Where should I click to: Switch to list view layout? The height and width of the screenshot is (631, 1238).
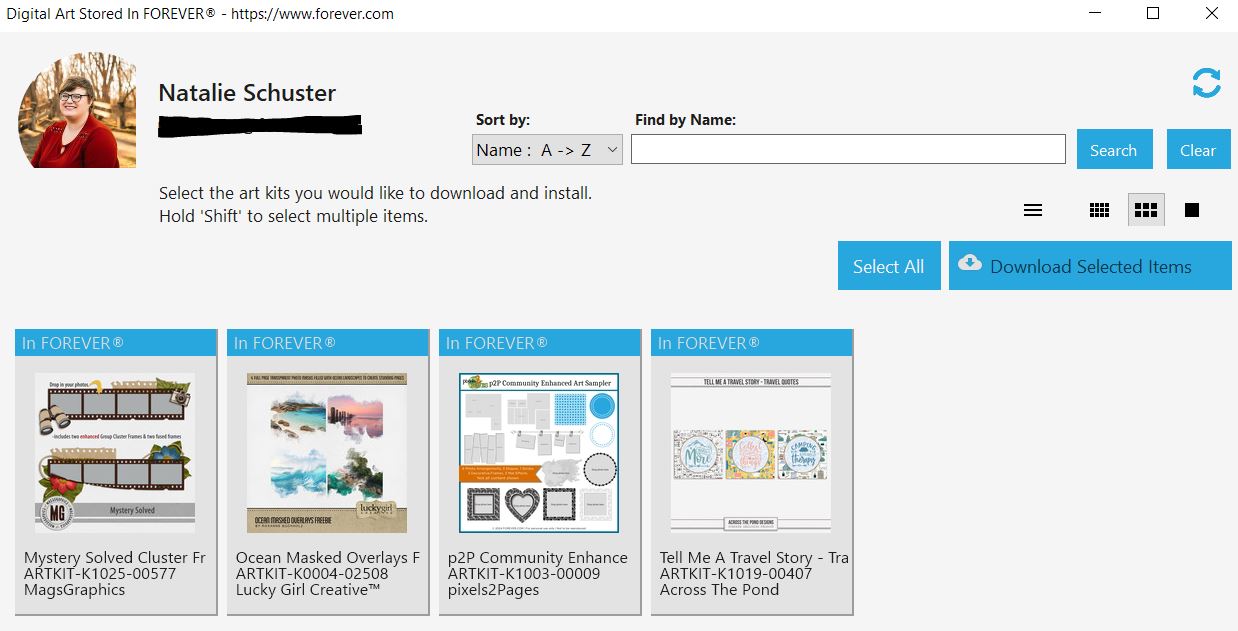click(1033, 210)
